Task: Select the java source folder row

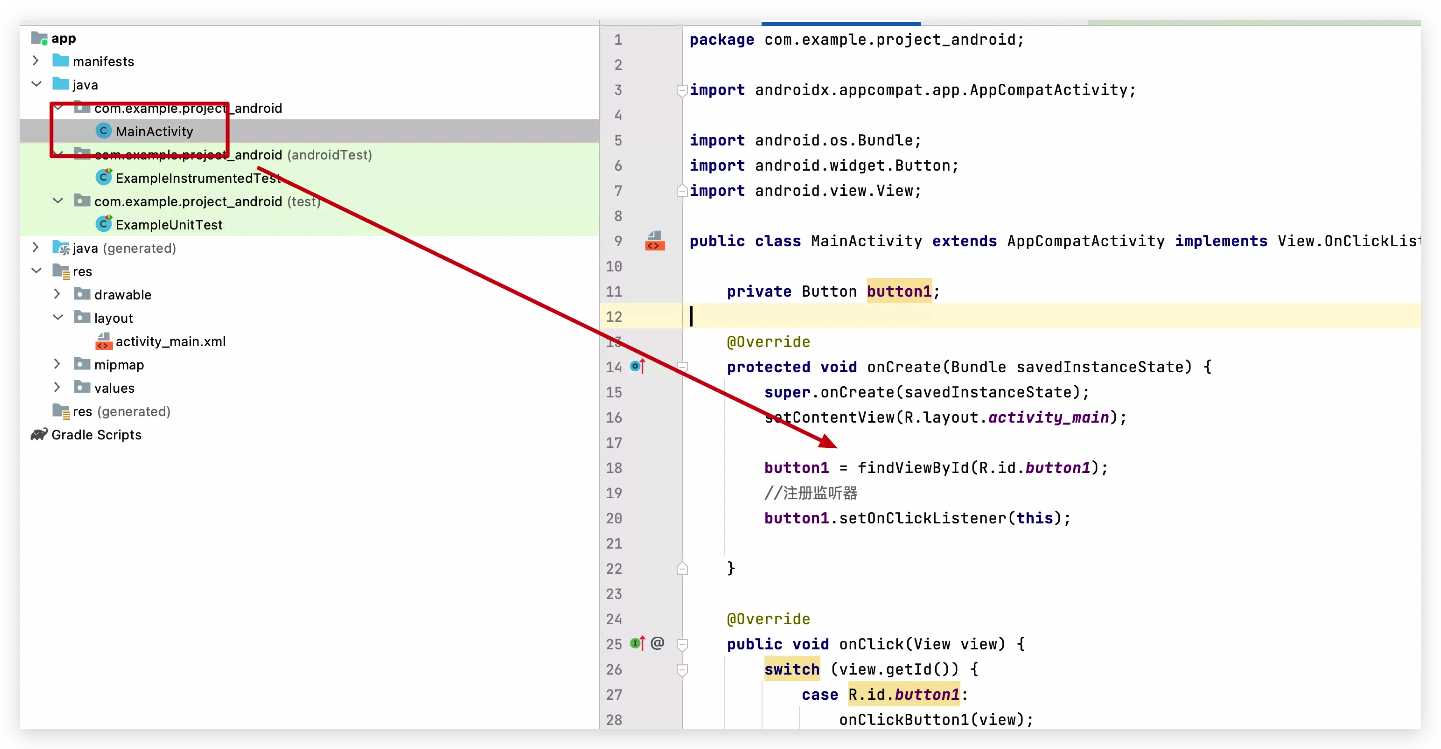Action: click(310, 85)
